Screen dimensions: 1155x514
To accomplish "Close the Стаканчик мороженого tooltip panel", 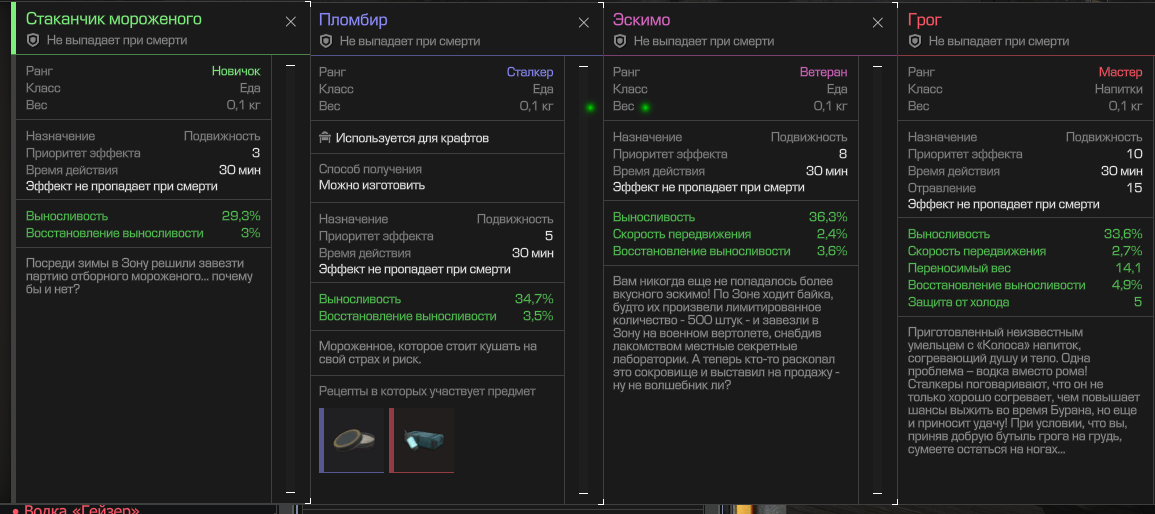I will 291,21.
